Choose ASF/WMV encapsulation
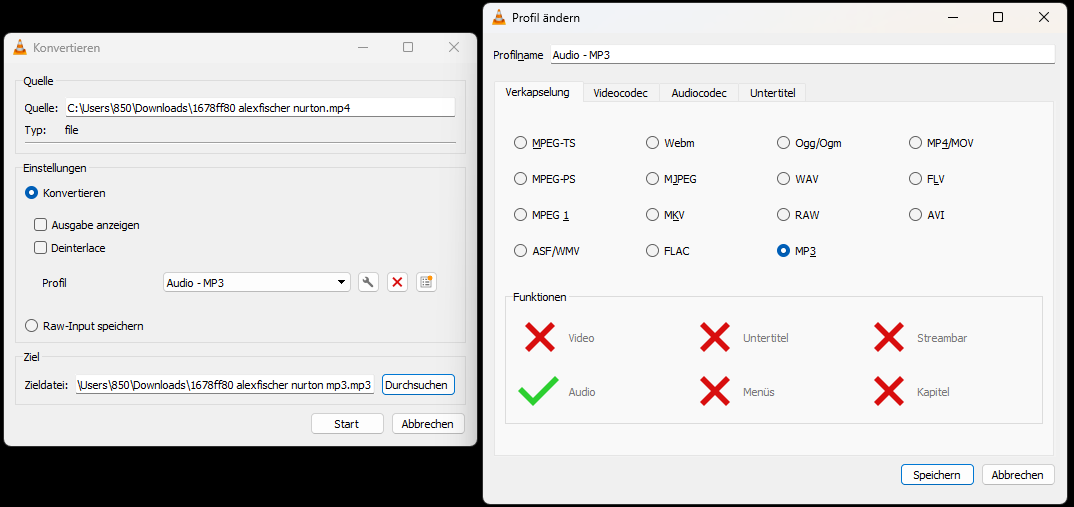This screenshot has height=507, width=1074. [520, 251]
